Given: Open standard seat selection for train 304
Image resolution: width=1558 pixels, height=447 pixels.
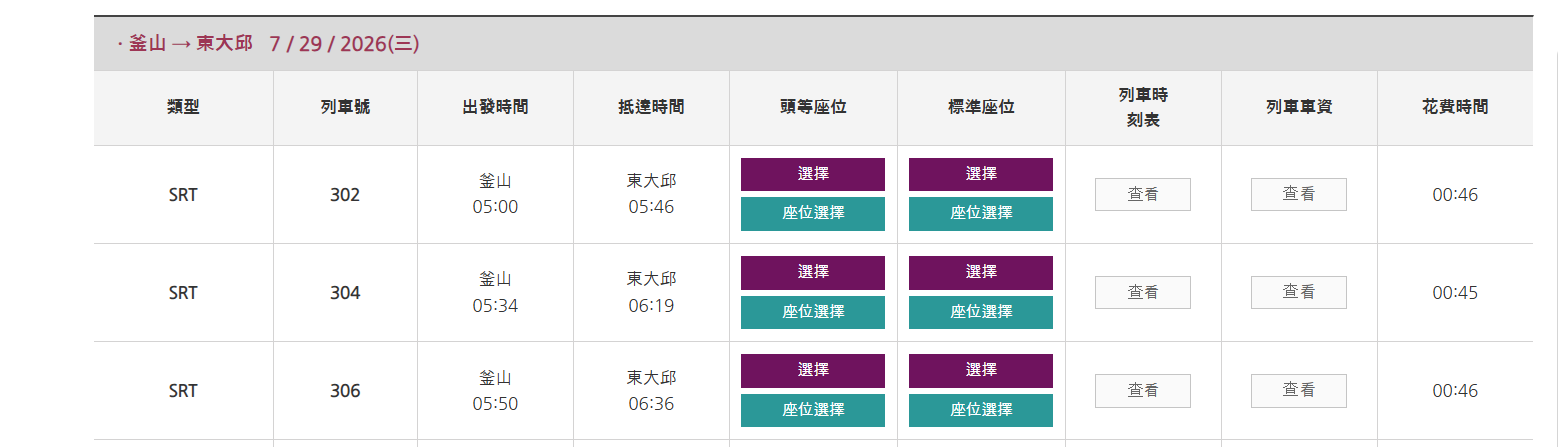Looking at the screenshot, I should (x=980, y=311).
